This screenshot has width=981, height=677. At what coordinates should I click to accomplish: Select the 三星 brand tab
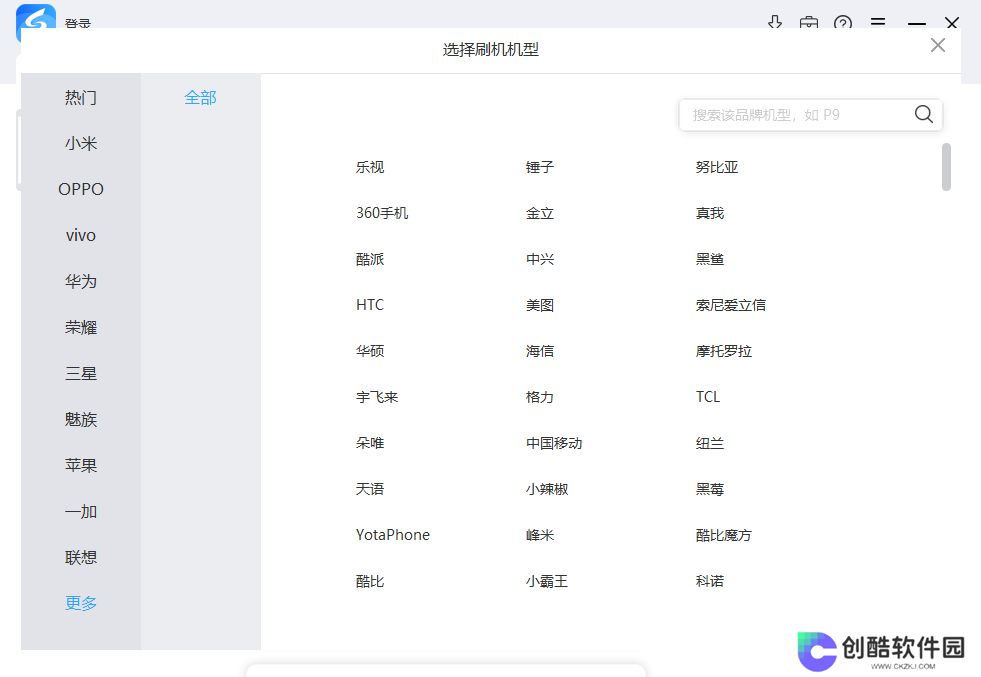[81, 374]
